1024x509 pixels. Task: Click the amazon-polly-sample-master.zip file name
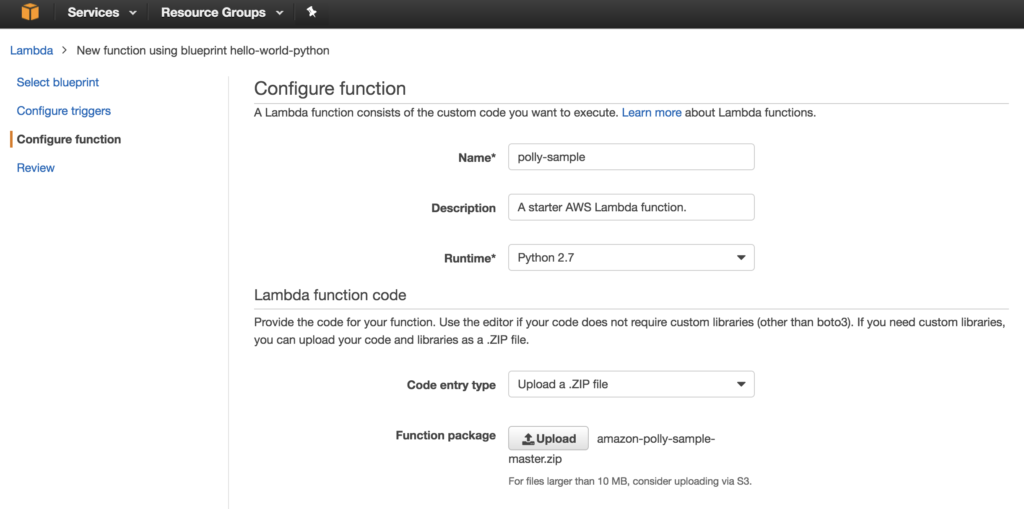[611, 449]
